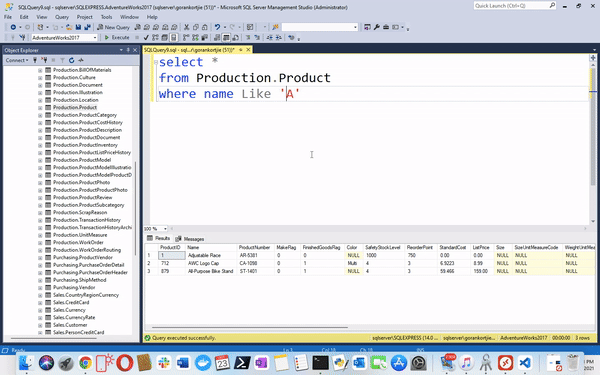Screen dimensions: 600x375
Task: Open the Properties wrench icon
Action: [377, 27]
